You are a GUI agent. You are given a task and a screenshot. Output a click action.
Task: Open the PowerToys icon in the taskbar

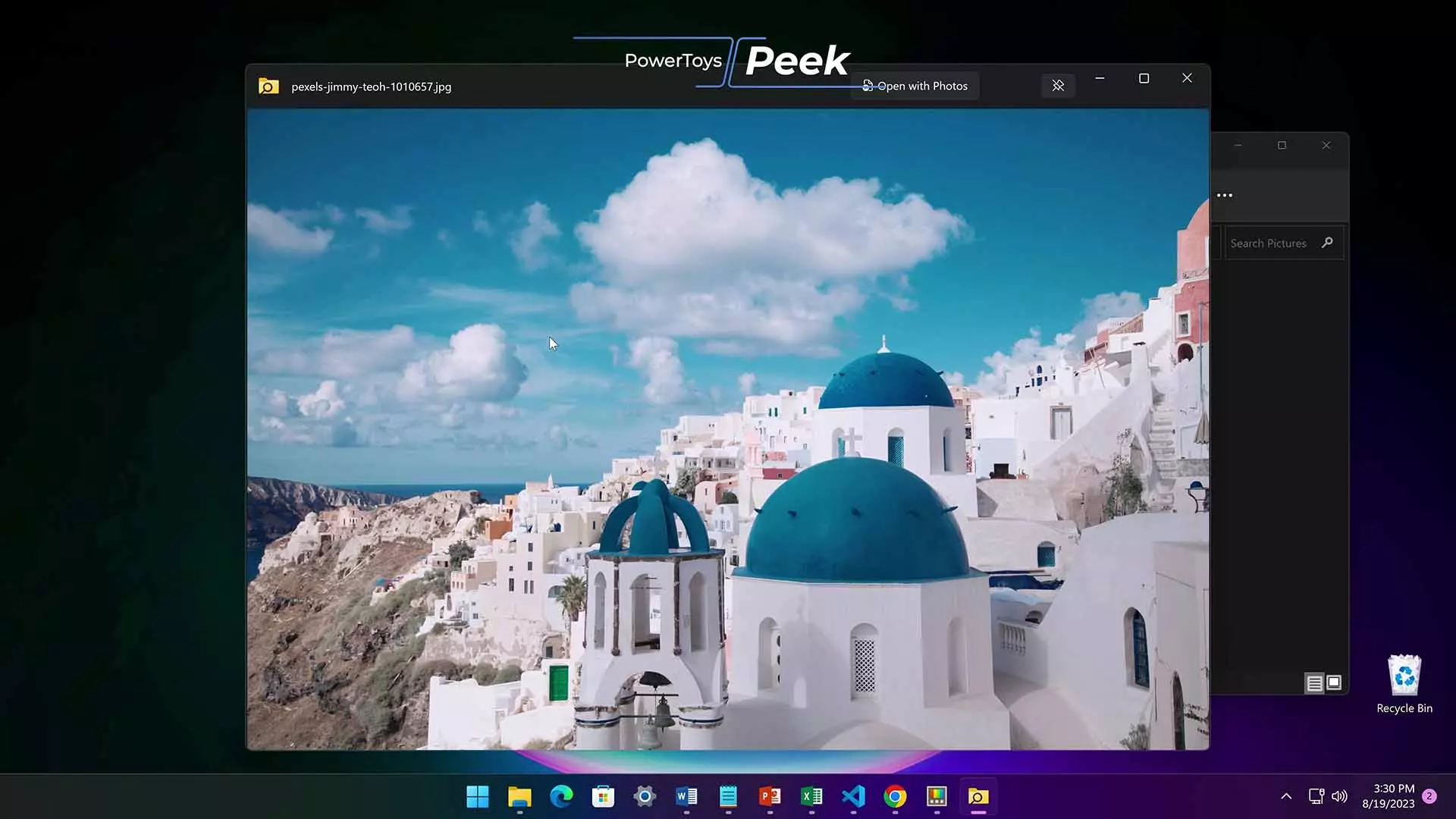[x=937, y=796]
